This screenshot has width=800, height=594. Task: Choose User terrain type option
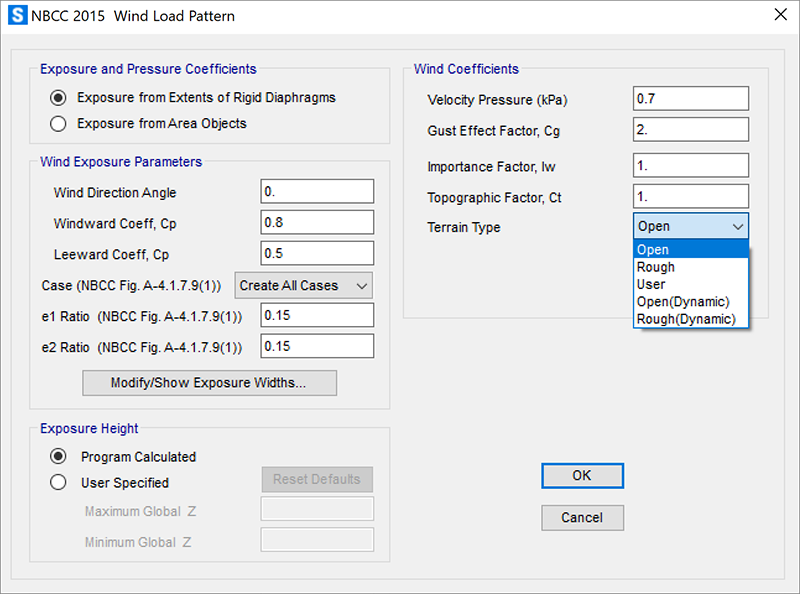(x=651, y=284)
